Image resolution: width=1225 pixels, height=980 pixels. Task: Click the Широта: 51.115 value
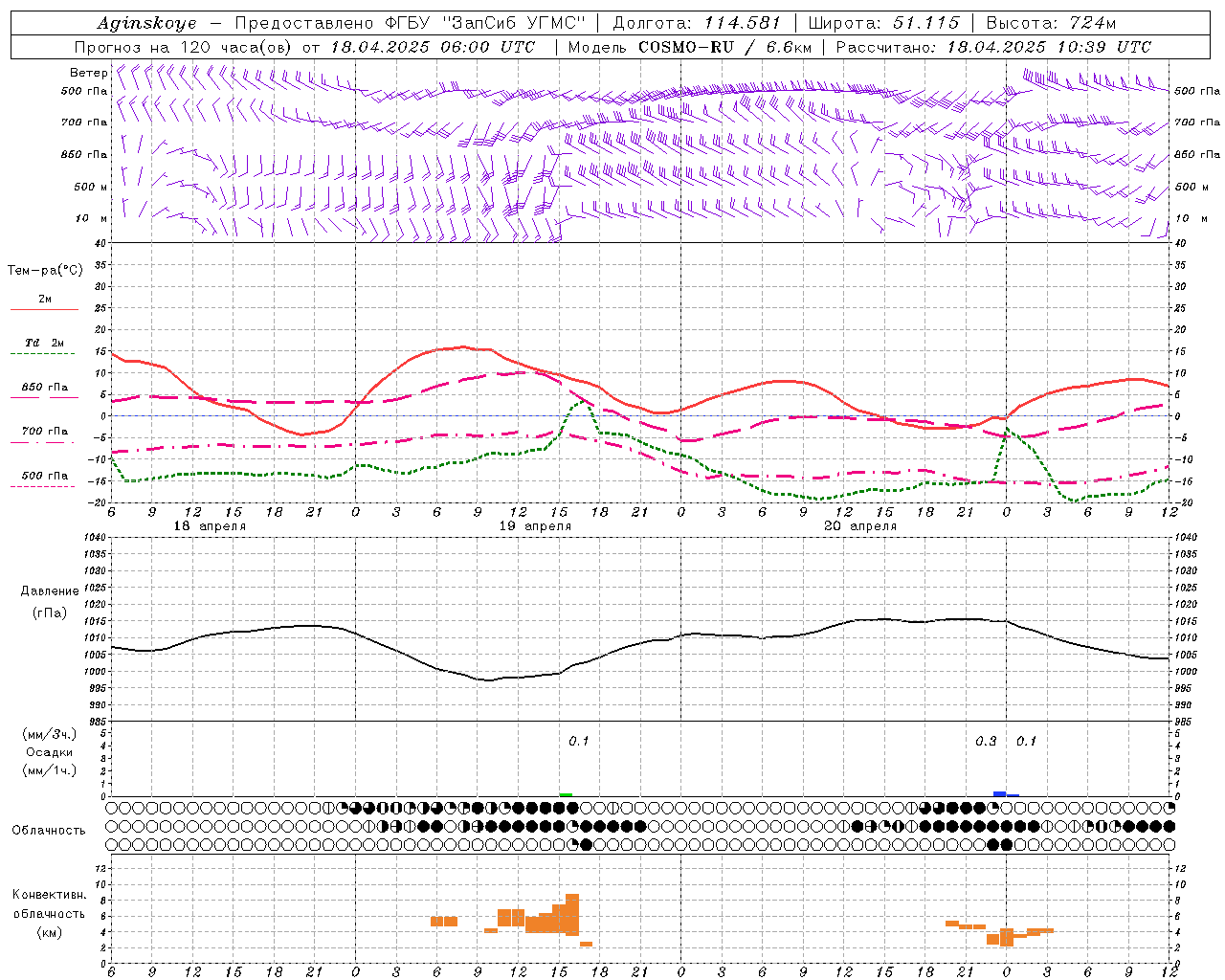(x=884, y=23)
